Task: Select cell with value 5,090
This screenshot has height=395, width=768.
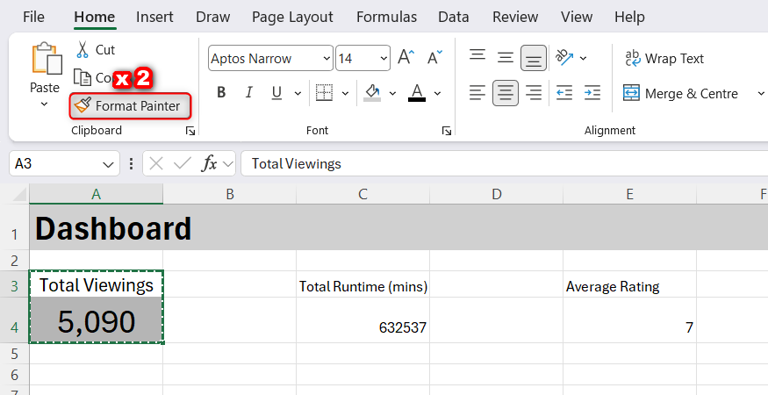Action: (x=96, y=320)
